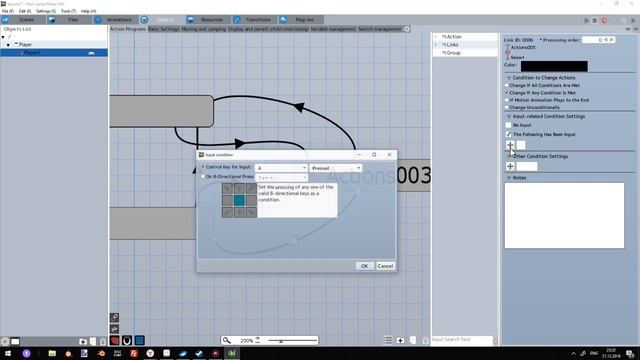Collapse the Player folder in Objects List
The height and width of the screenshot is (360, 640).
tap(8, 45)
